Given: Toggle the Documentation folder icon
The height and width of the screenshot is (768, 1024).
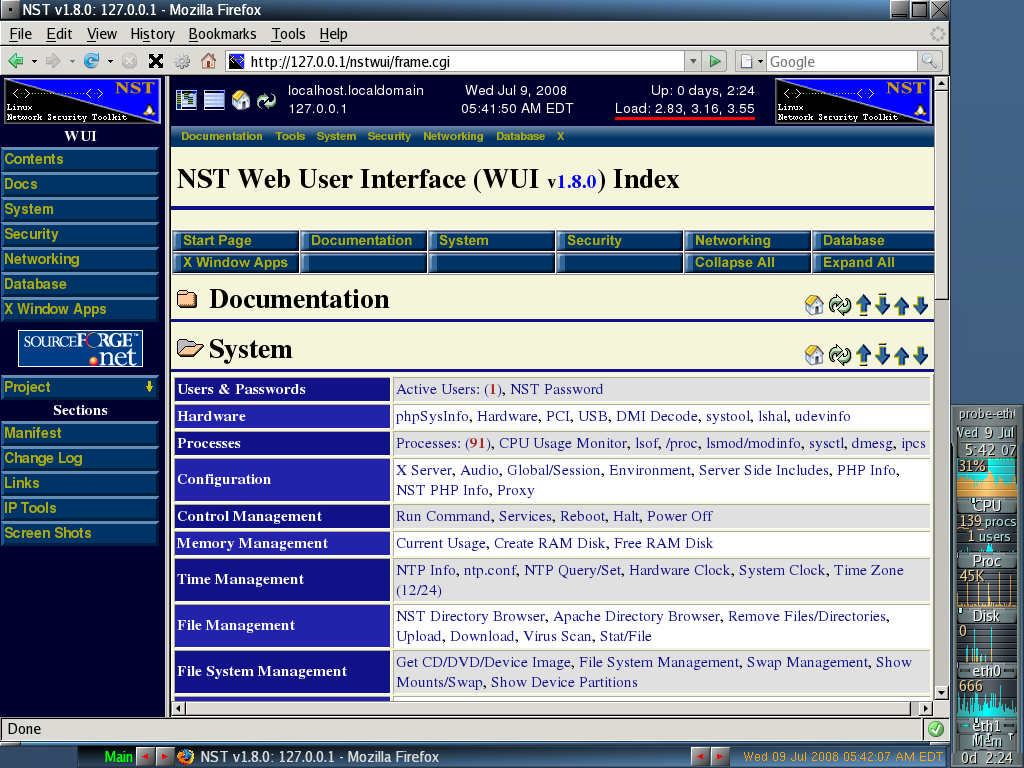Looking at the screenshot, I should (x=187, y=299).
